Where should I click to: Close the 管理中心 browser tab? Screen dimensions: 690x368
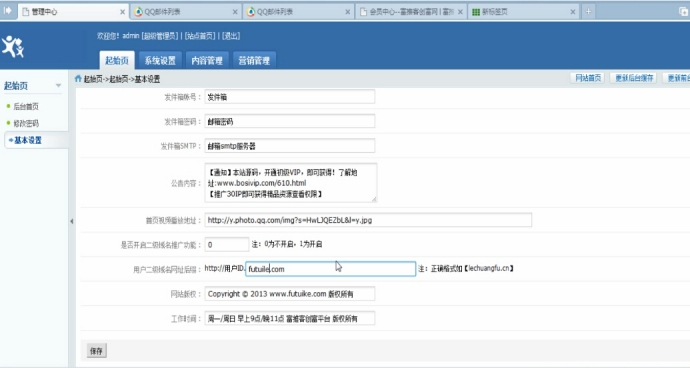122,12
